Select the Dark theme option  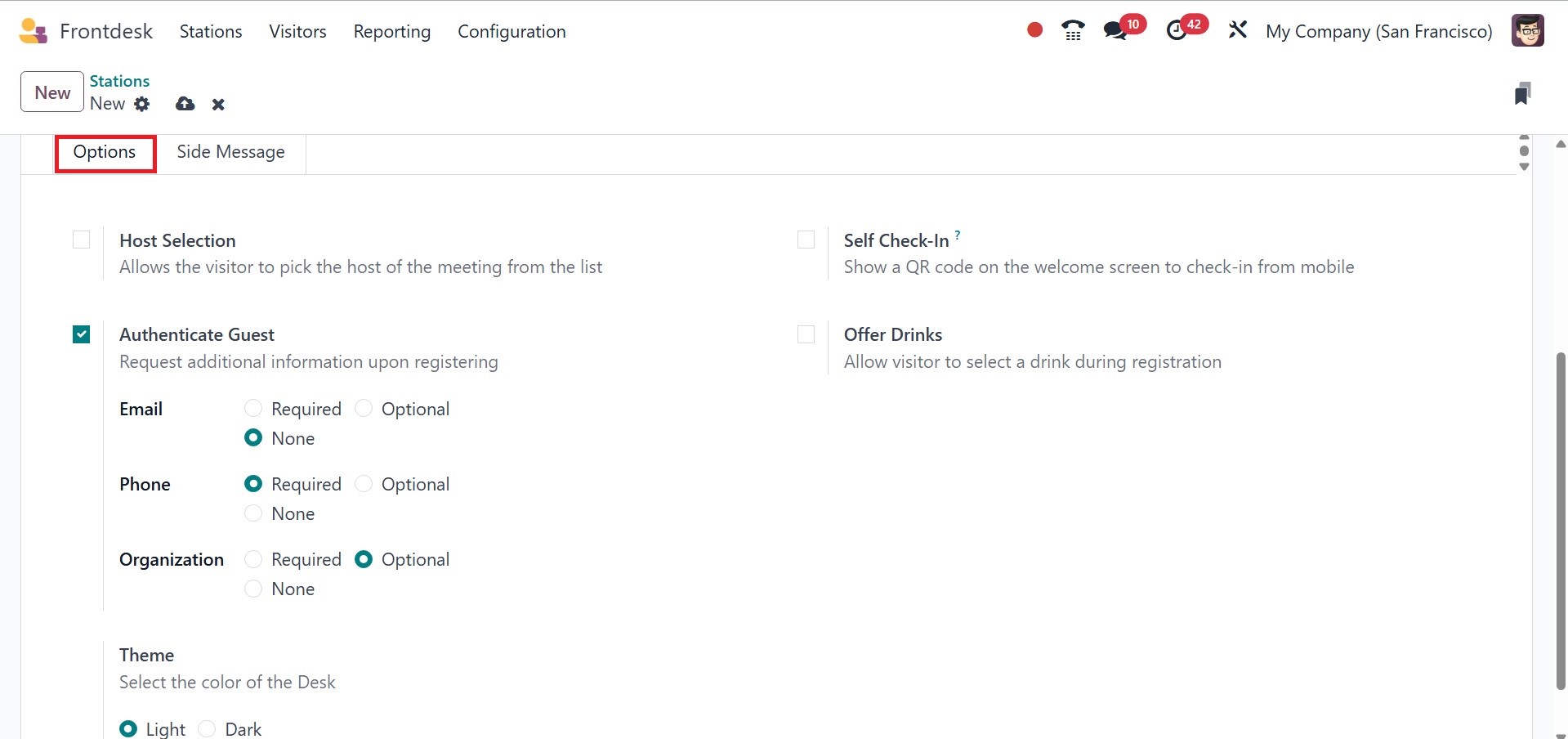[208, 728]
